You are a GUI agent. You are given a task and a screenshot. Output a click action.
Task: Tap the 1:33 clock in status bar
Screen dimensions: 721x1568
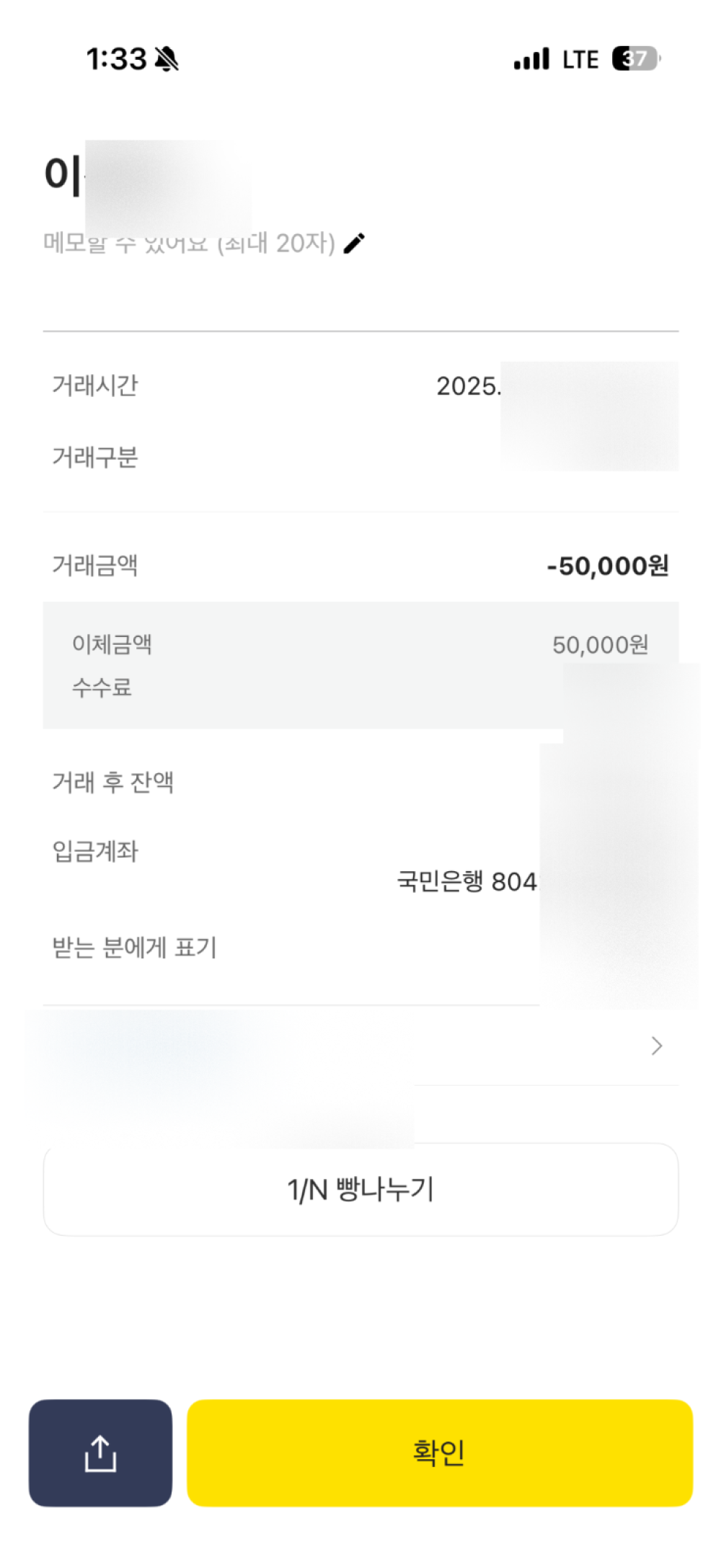[116, 59]
